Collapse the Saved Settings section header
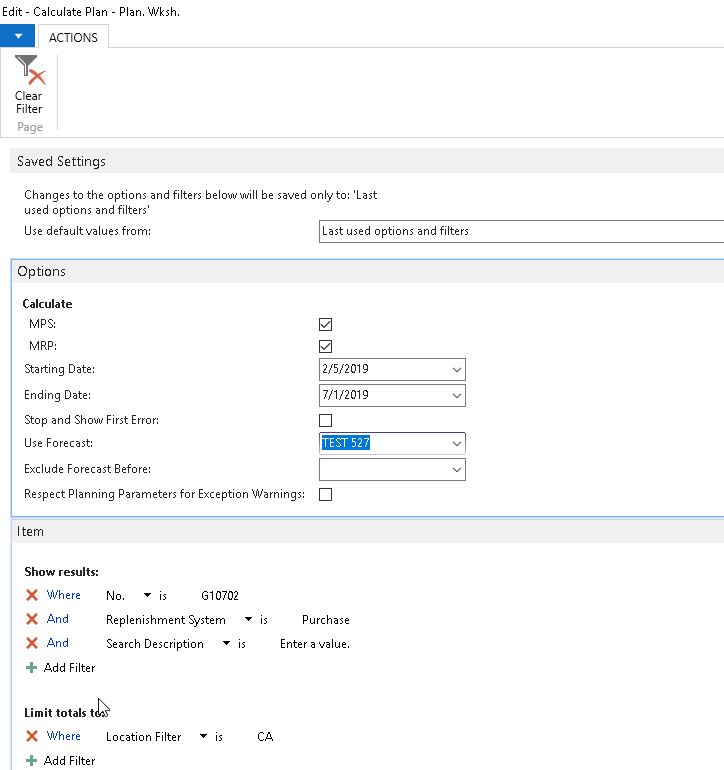Image resolution: width=724 pixels, height=770 pixels. [x=61, y=161]
